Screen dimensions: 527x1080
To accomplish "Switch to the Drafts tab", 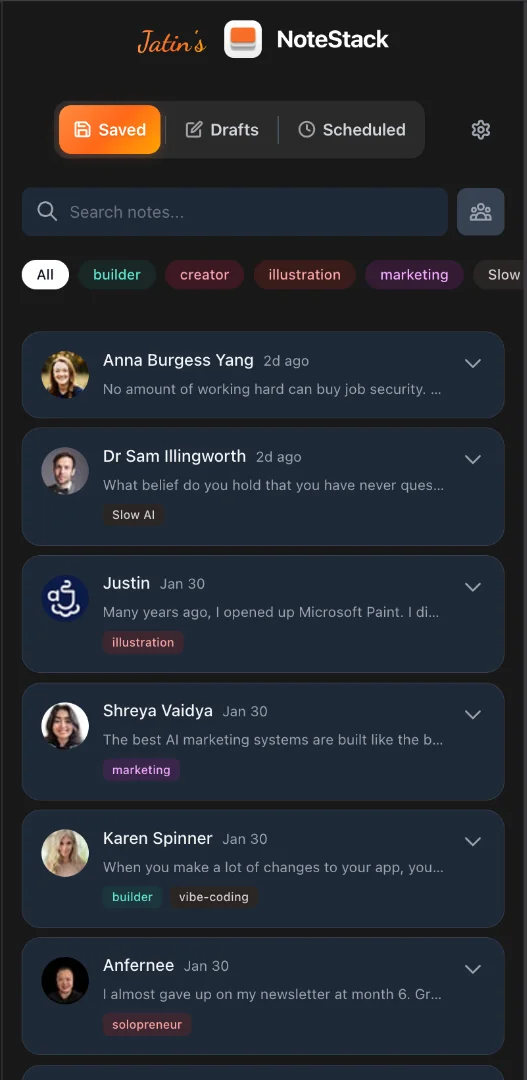I will (x=222, y=129).
